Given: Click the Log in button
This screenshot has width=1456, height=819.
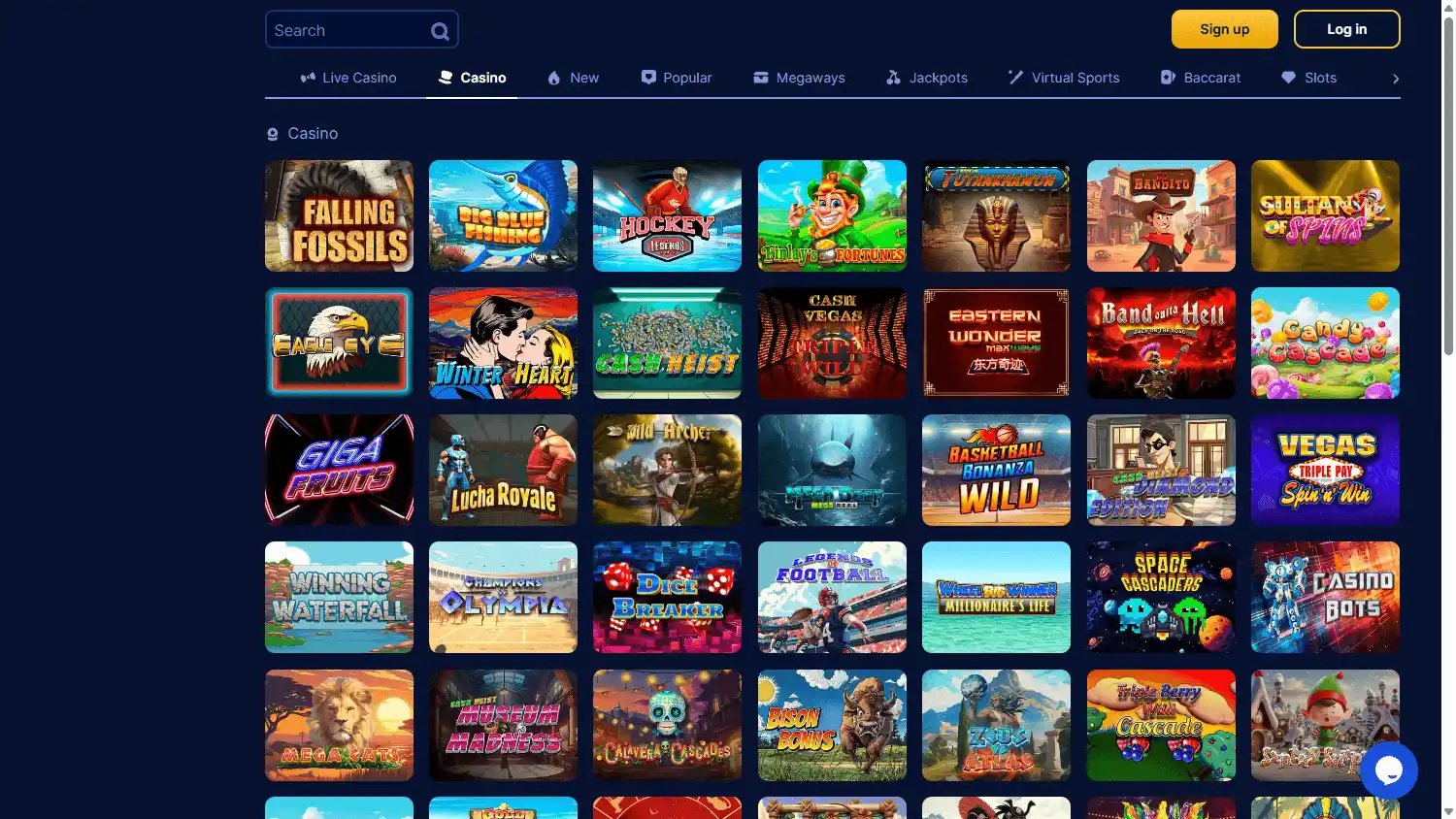Looking at the screenshot, I should 1347,29.
